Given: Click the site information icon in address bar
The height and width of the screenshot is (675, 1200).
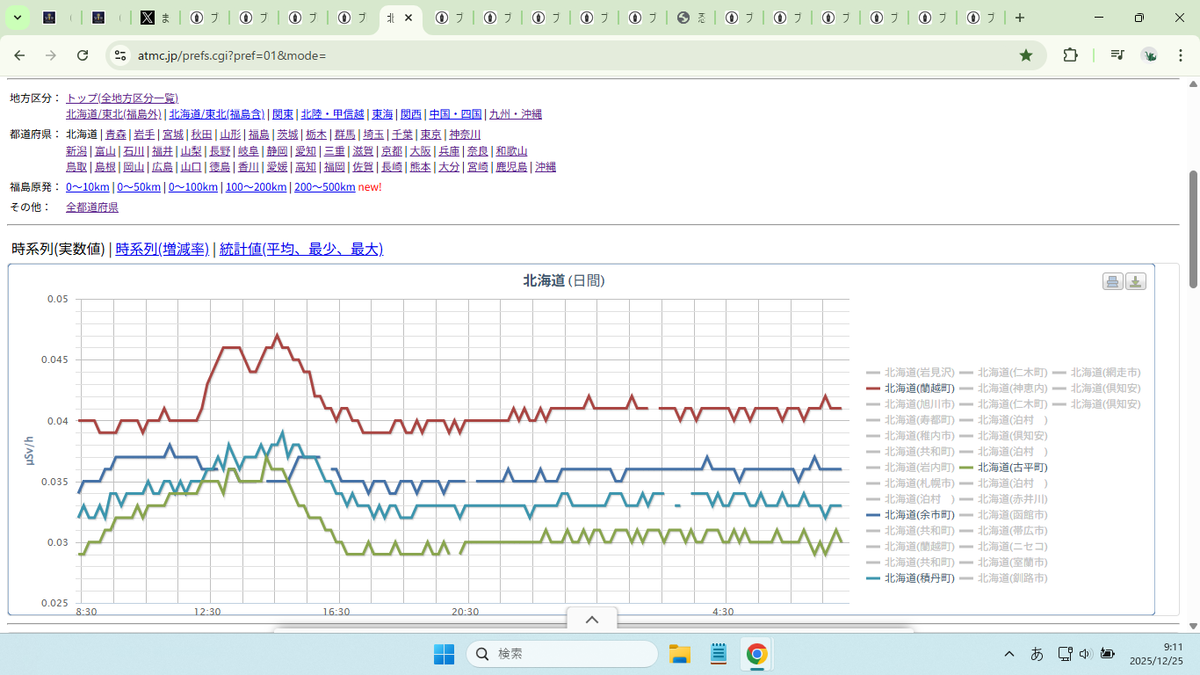Looking at the screenshot, I should tap(120, 55).
